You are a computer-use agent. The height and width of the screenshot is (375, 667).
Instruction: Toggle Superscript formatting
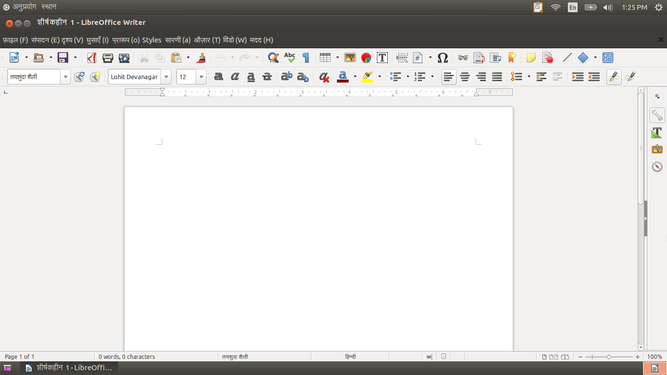pyautogui.click(x=286, y=77)
